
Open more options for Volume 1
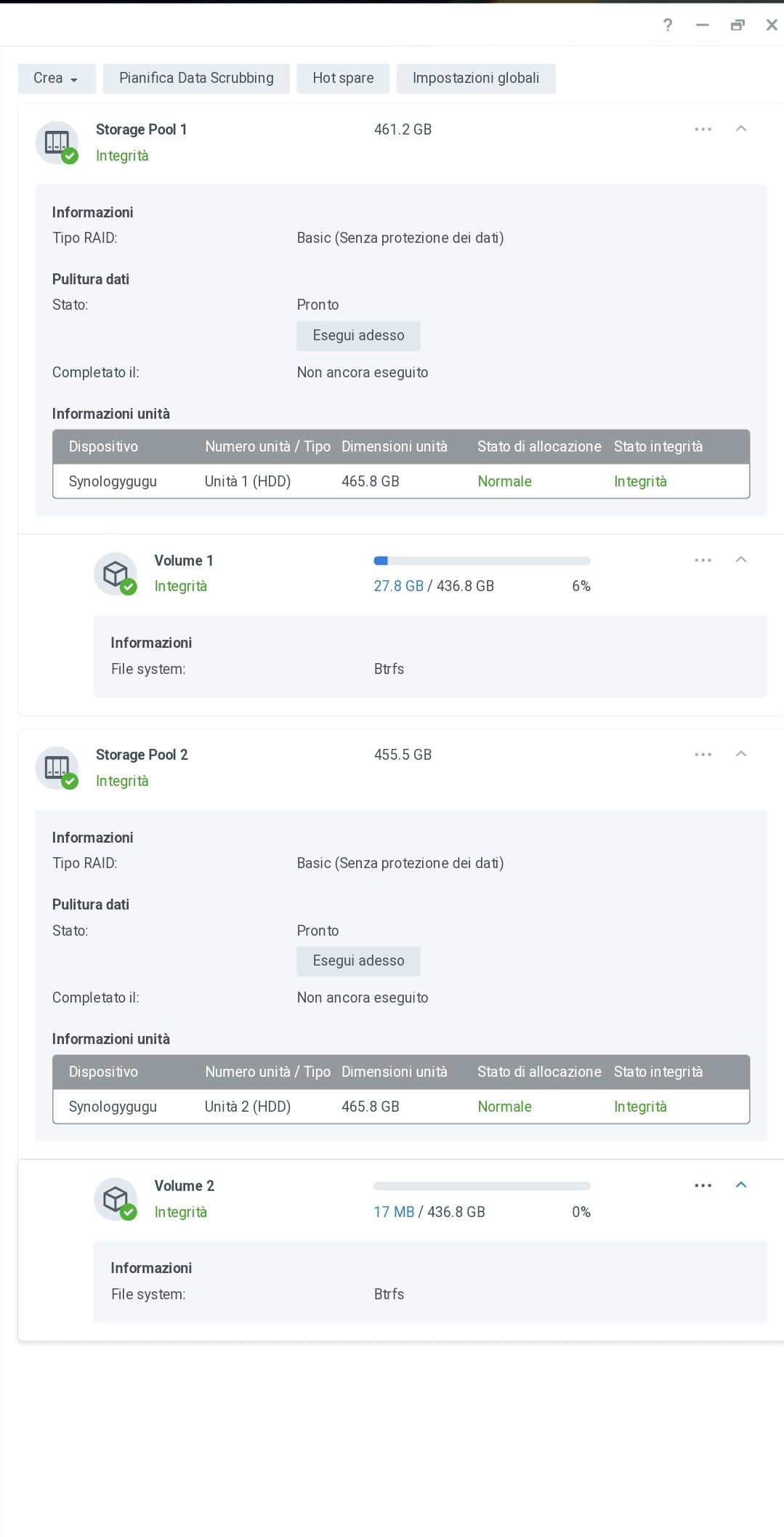(x=703, y=560)
